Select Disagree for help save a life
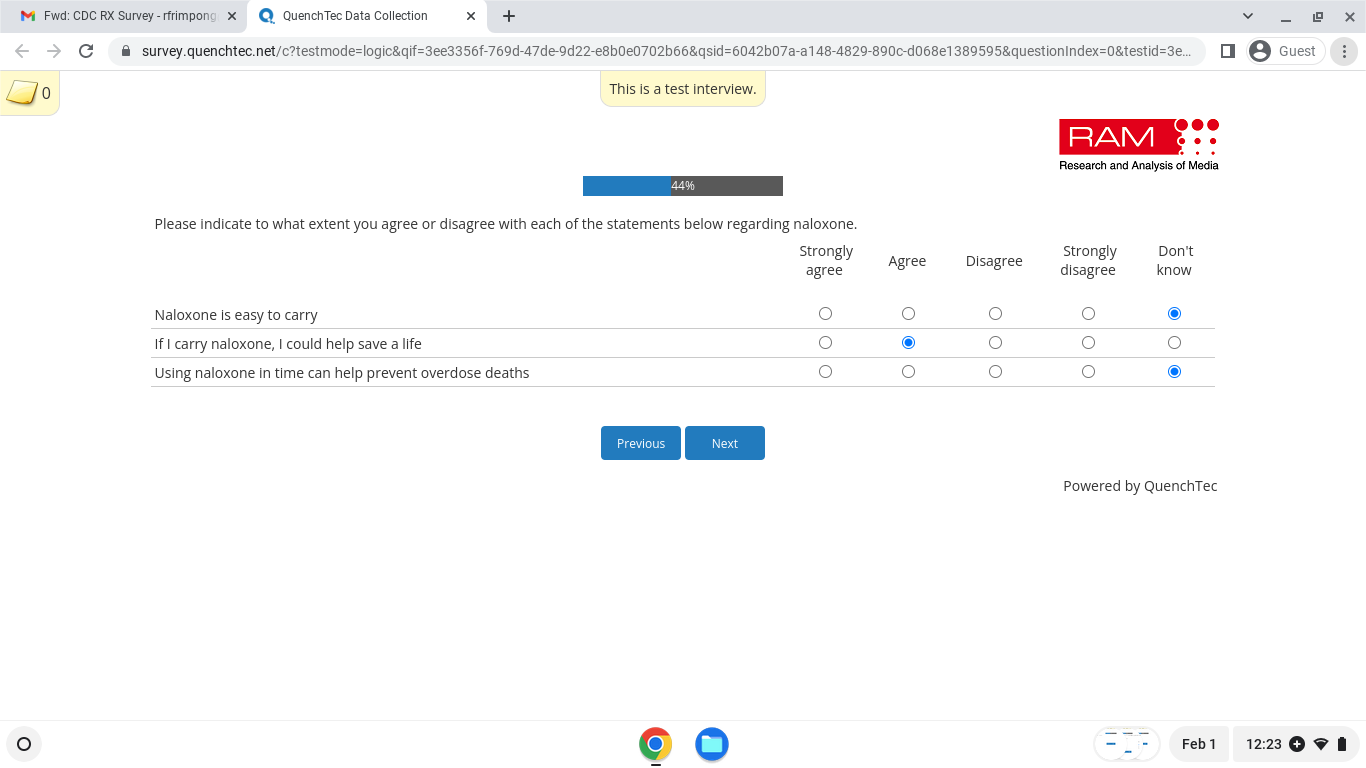 click(x=995, y=343)
